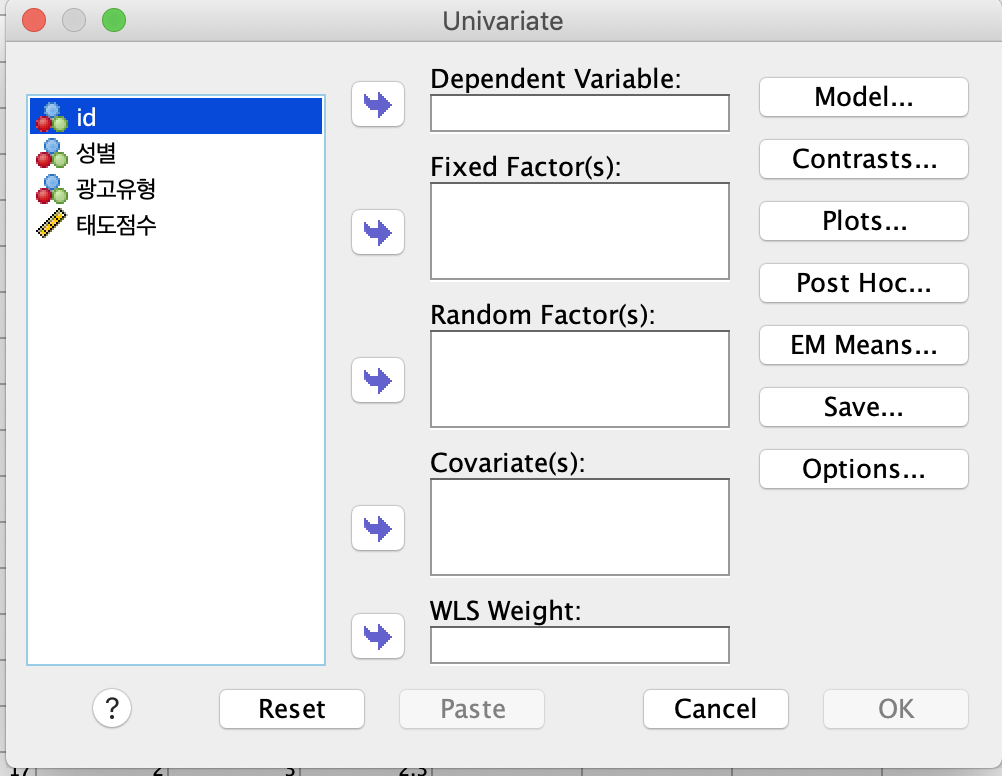Viewport: 1002px width, 776px height.
Task: Open the Contrasts... settings
Action: pos(864,159)
